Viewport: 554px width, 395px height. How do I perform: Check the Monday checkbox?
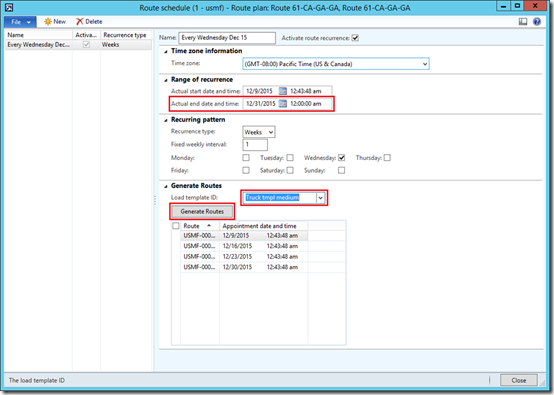(246, 158)
